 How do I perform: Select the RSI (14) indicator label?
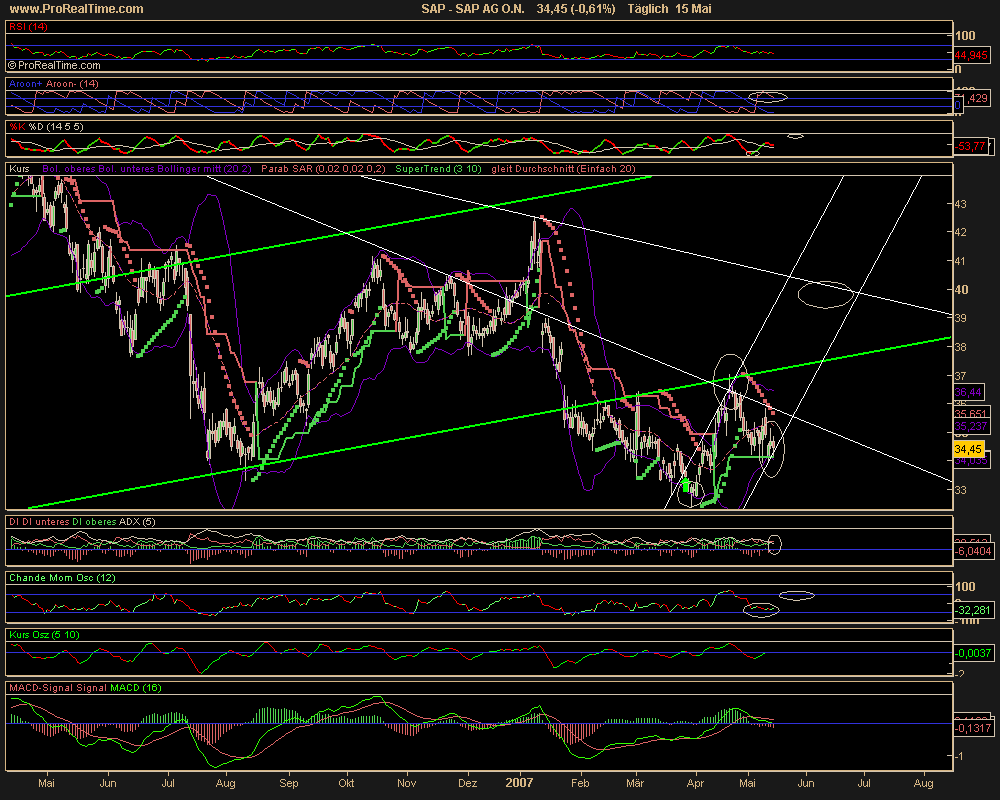click(28, 27)
